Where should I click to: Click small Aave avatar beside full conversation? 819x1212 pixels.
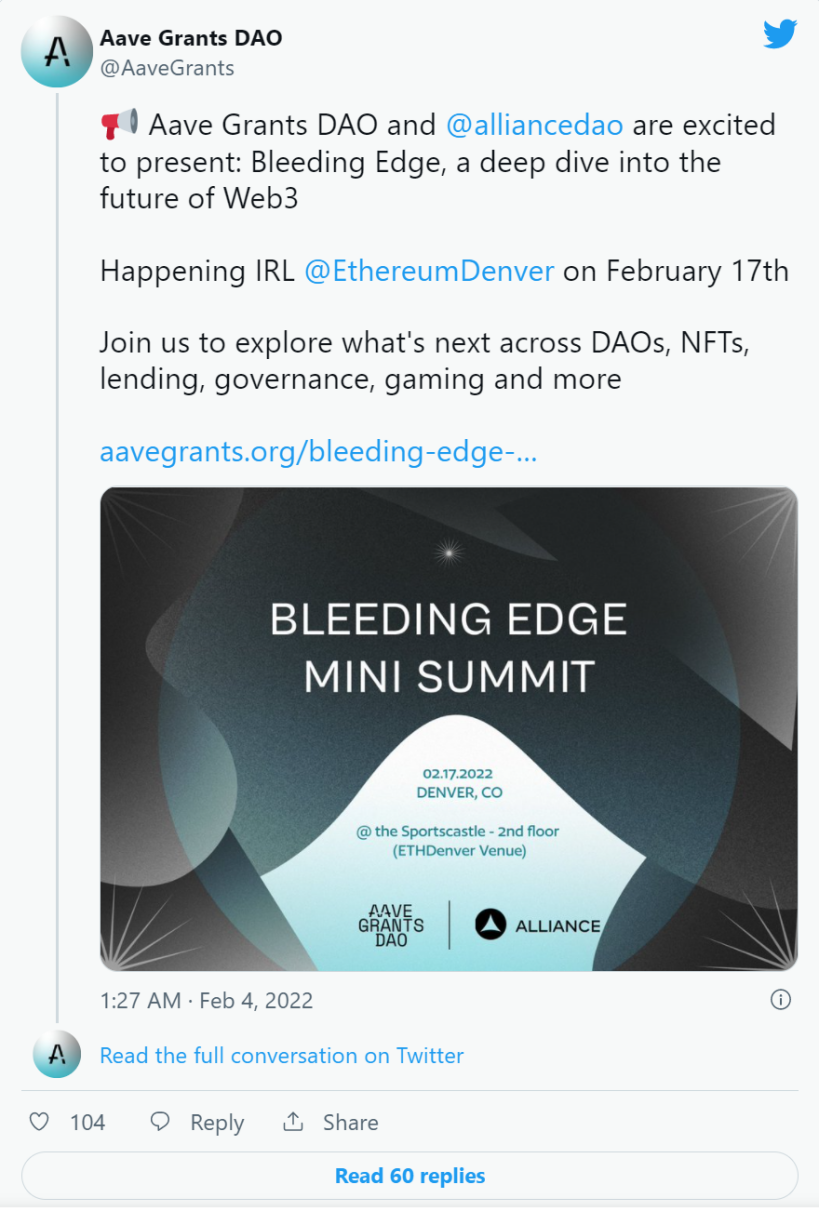point(56,1054)
